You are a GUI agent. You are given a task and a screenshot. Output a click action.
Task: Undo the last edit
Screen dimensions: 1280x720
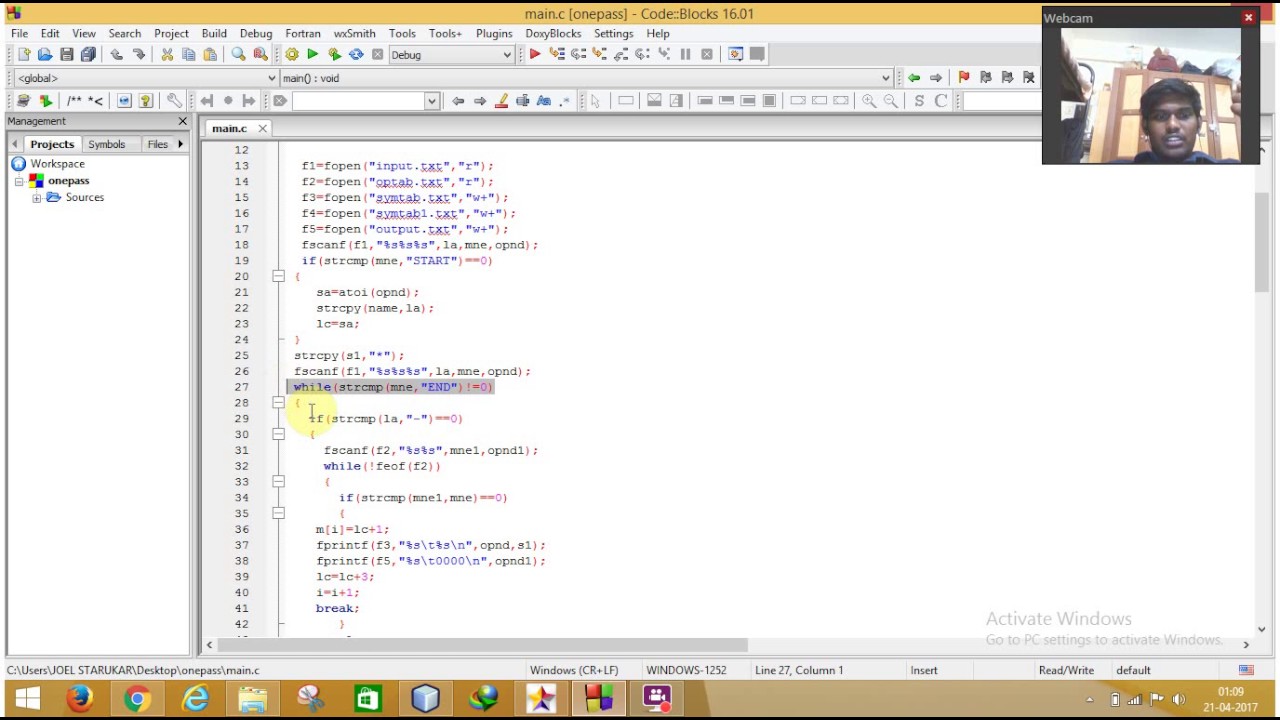pos(117,55)
